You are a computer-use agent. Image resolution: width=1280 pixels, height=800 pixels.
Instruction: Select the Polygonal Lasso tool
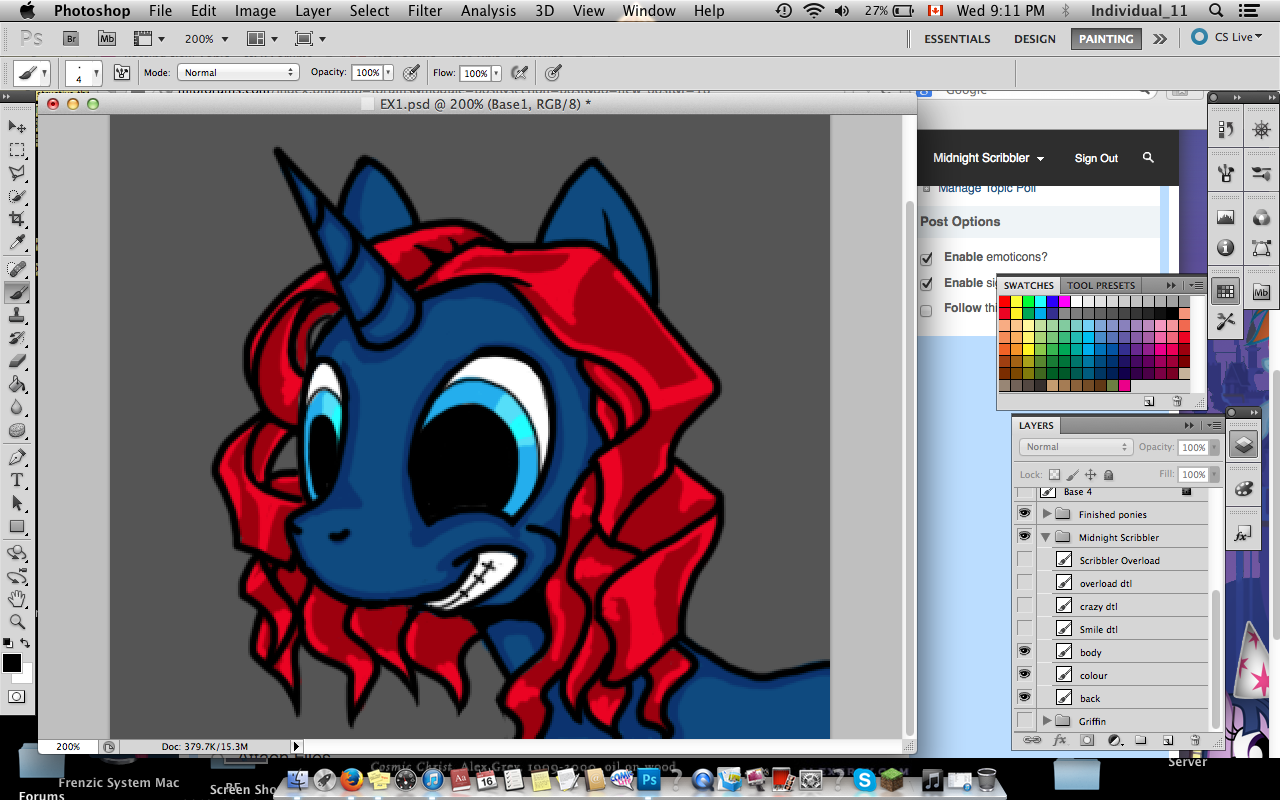pyautogui.click(x=17, y=173)
